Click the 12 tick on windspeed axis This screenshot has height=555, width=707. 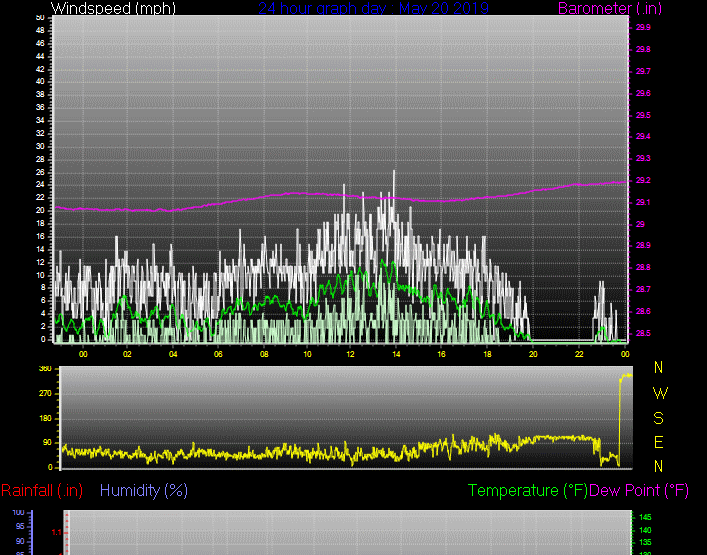click(x=40, y=262)
